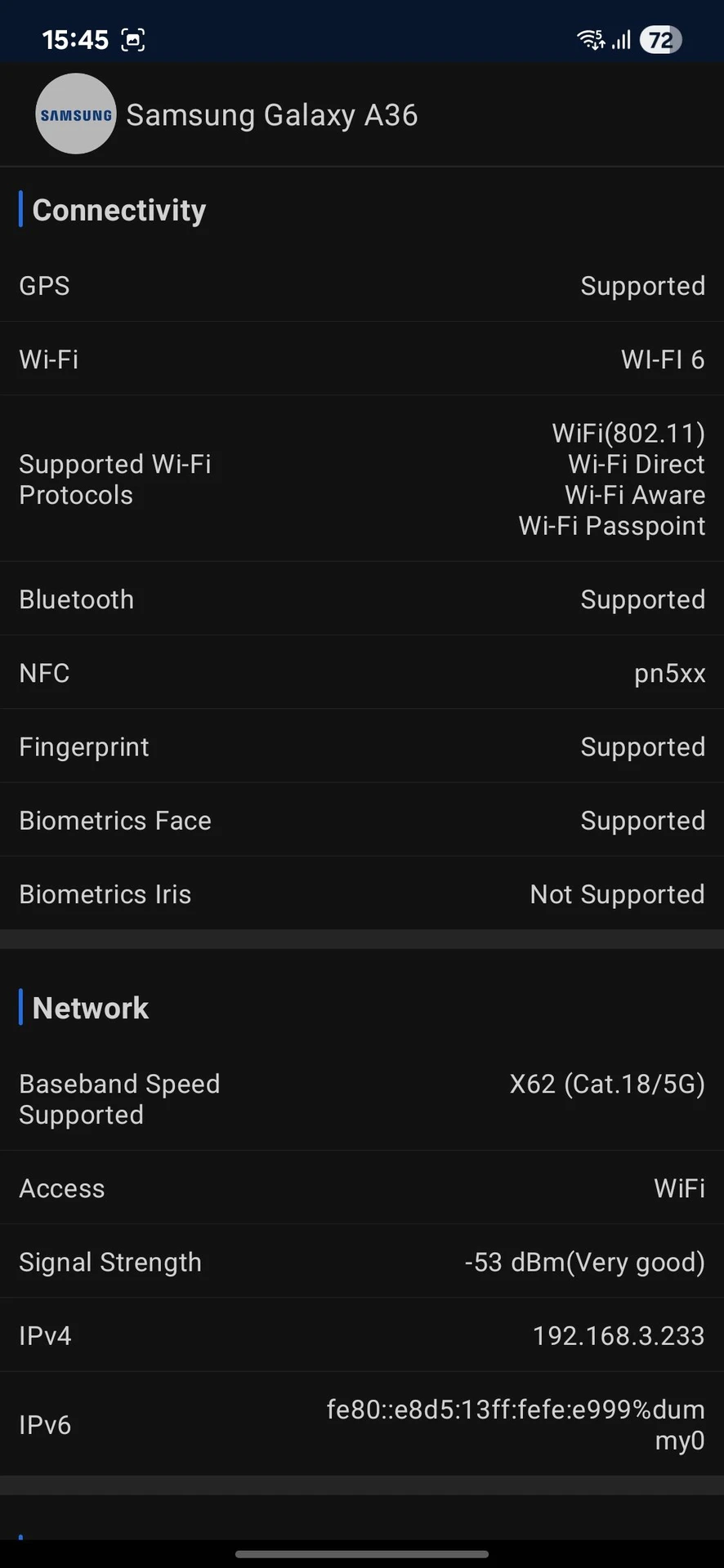Tap Biometrics Iris Not Supported value
The height and width of the screenshot is (1568, 724).
(617, 894)
